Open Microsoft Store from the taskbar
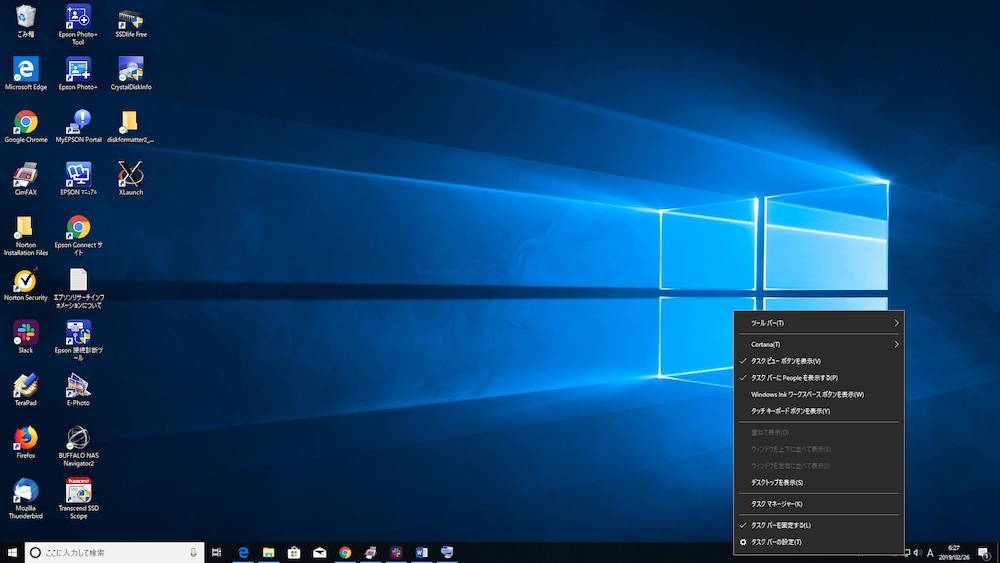This screenshot has width=1000, height=563. point(294,553)
